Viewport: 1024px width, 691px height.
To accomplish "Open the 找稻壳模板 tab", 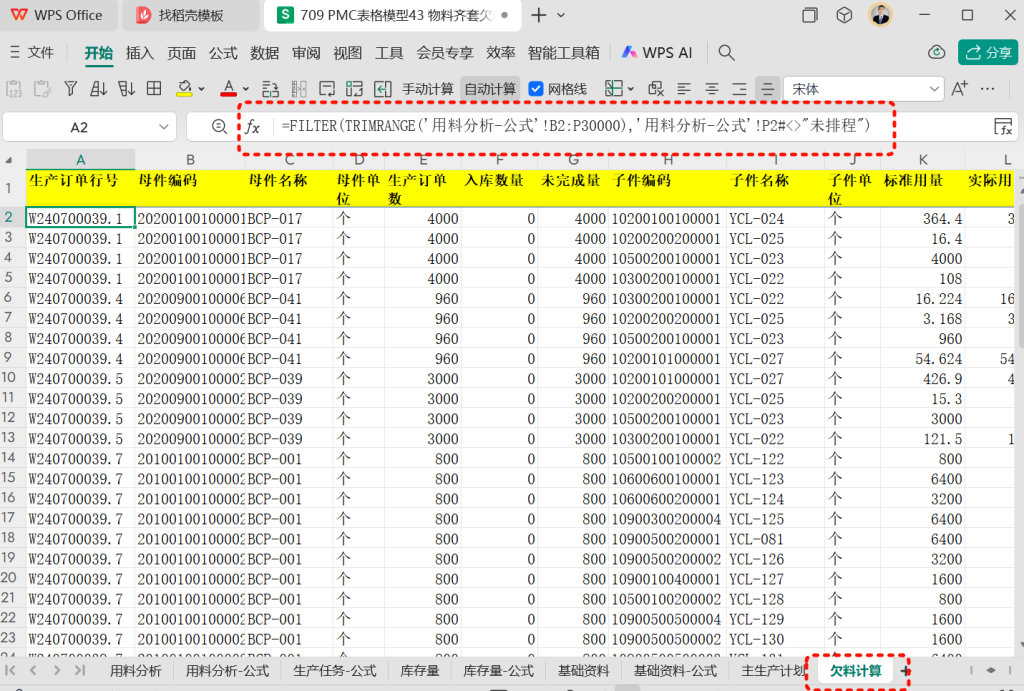I will tap(189, 15).
